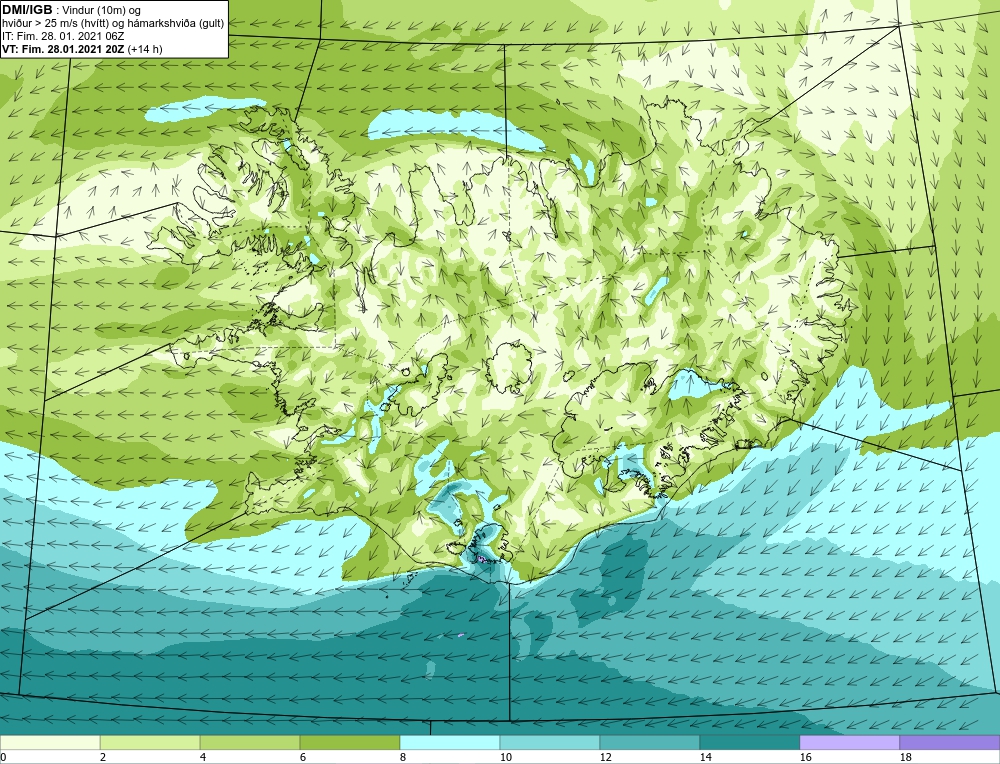Image resolution: width=1000 pixels, height=764 pixels.
Task: Click the "Vindur (10m) og" label
Action: [x=102, y=11]
